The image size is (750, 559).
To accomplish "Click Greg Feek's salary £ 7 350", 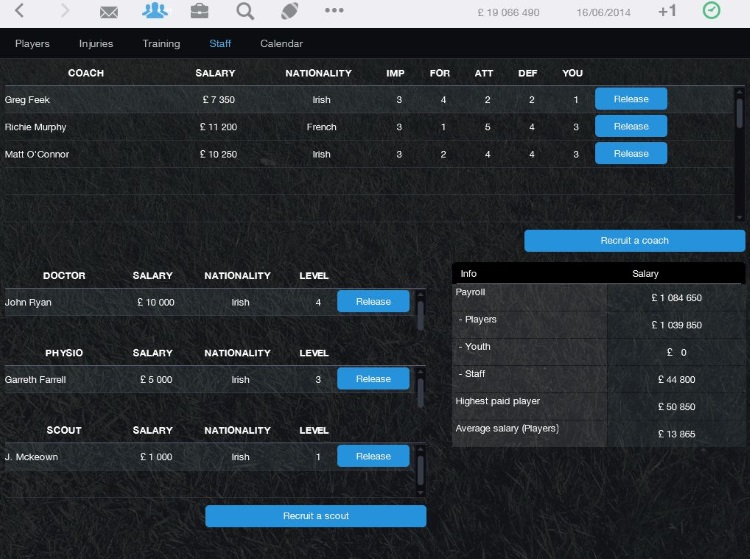I will (x=219, y=100).
